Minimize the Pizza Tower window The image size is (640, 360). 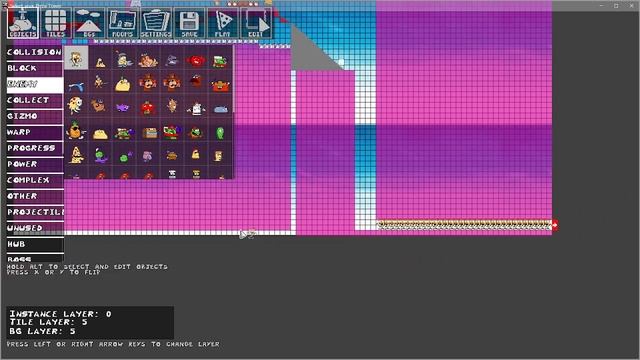pyautogui.click(x=602, y=6)
